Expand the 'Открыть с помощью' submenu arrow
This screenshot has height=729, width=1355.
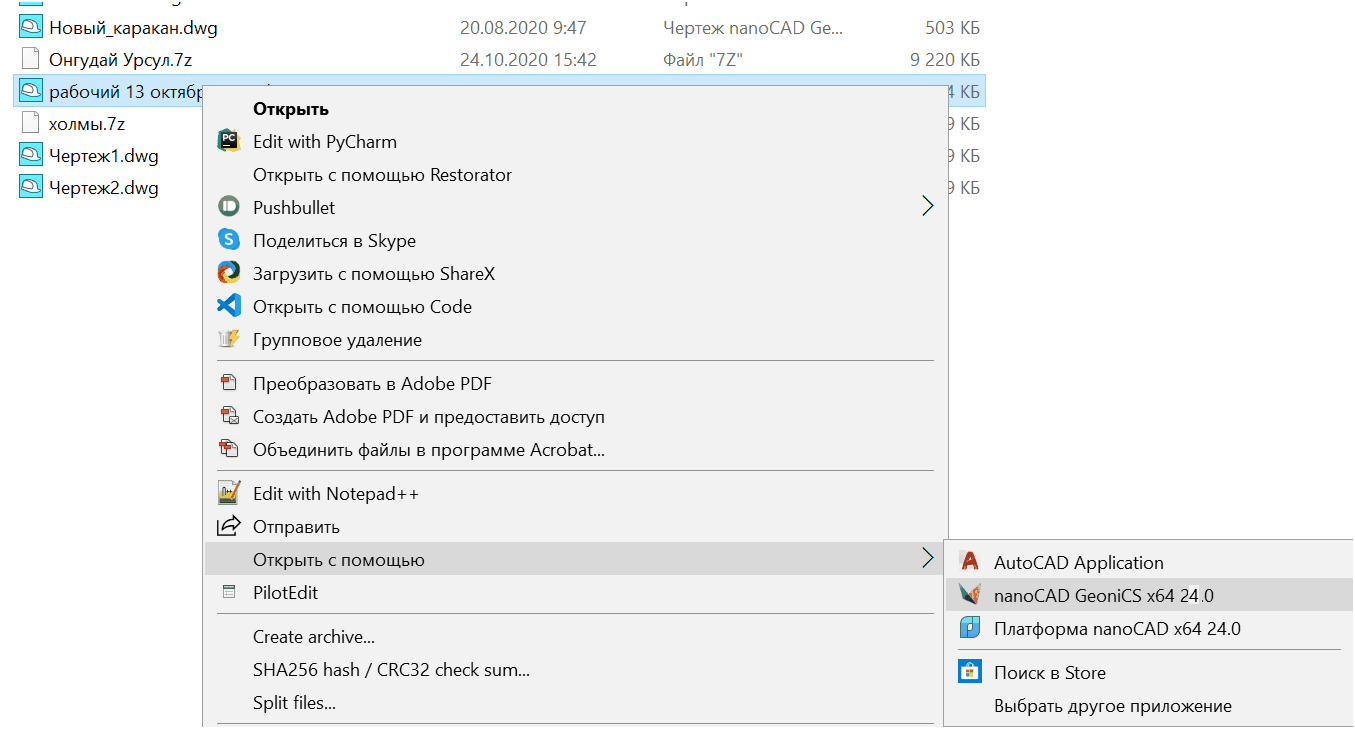926,560
